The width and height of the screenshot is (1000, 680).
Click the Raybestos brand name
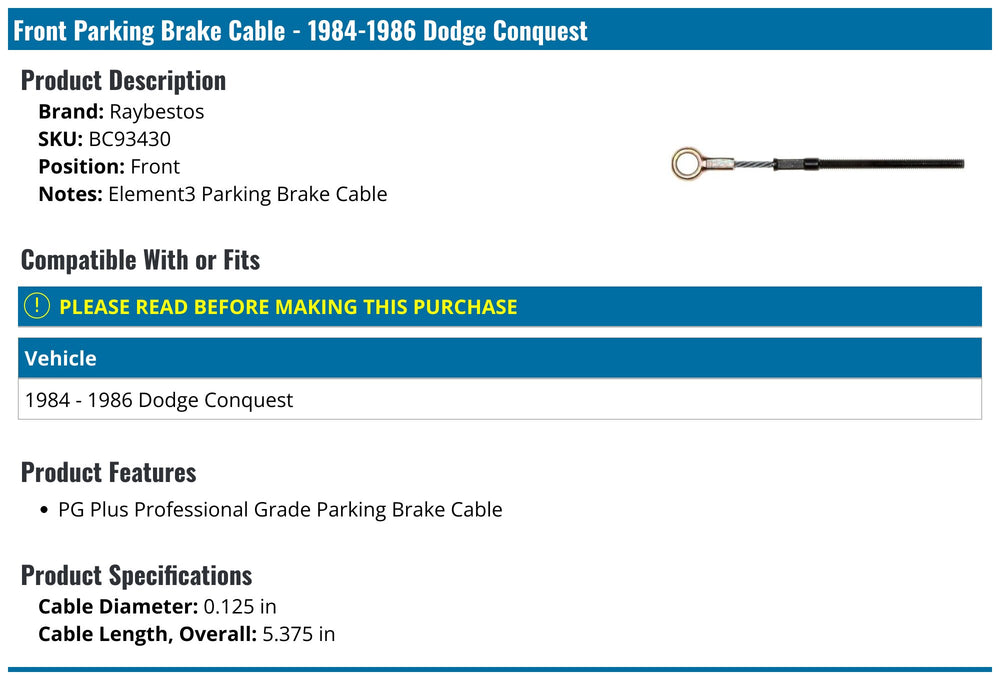156,112
